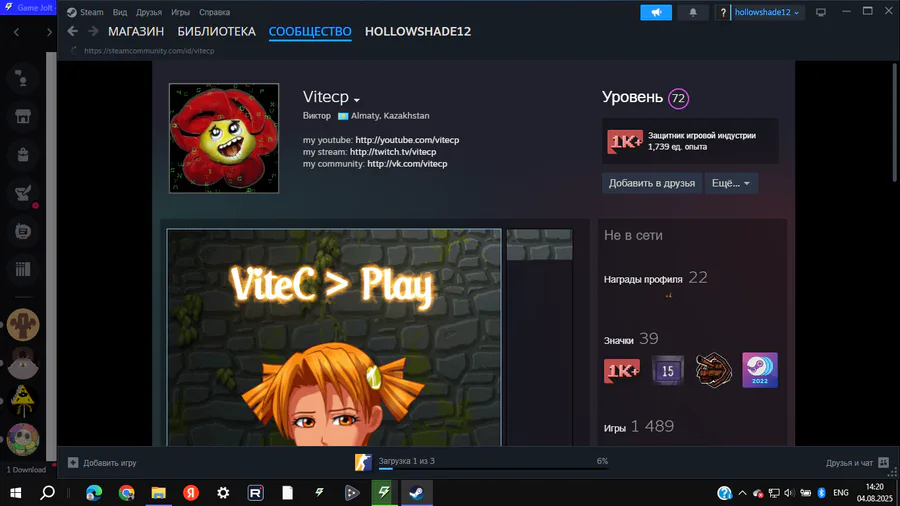The image size is (900, 506).
Task: Open the Друзья menu
Action: click(x=149, y=12)
